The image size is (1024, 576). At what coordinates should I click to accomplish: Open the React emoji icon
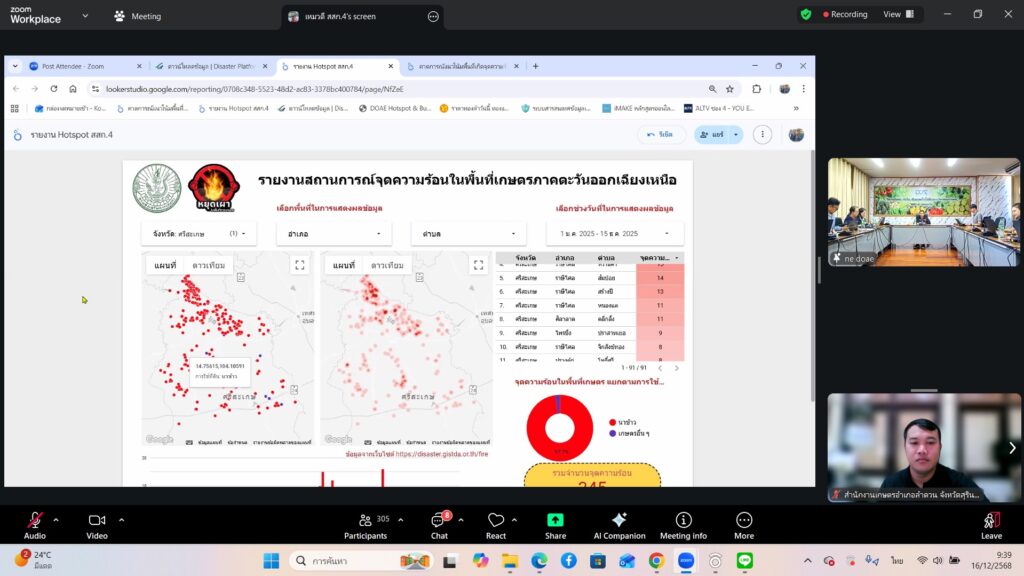[496, 521]
